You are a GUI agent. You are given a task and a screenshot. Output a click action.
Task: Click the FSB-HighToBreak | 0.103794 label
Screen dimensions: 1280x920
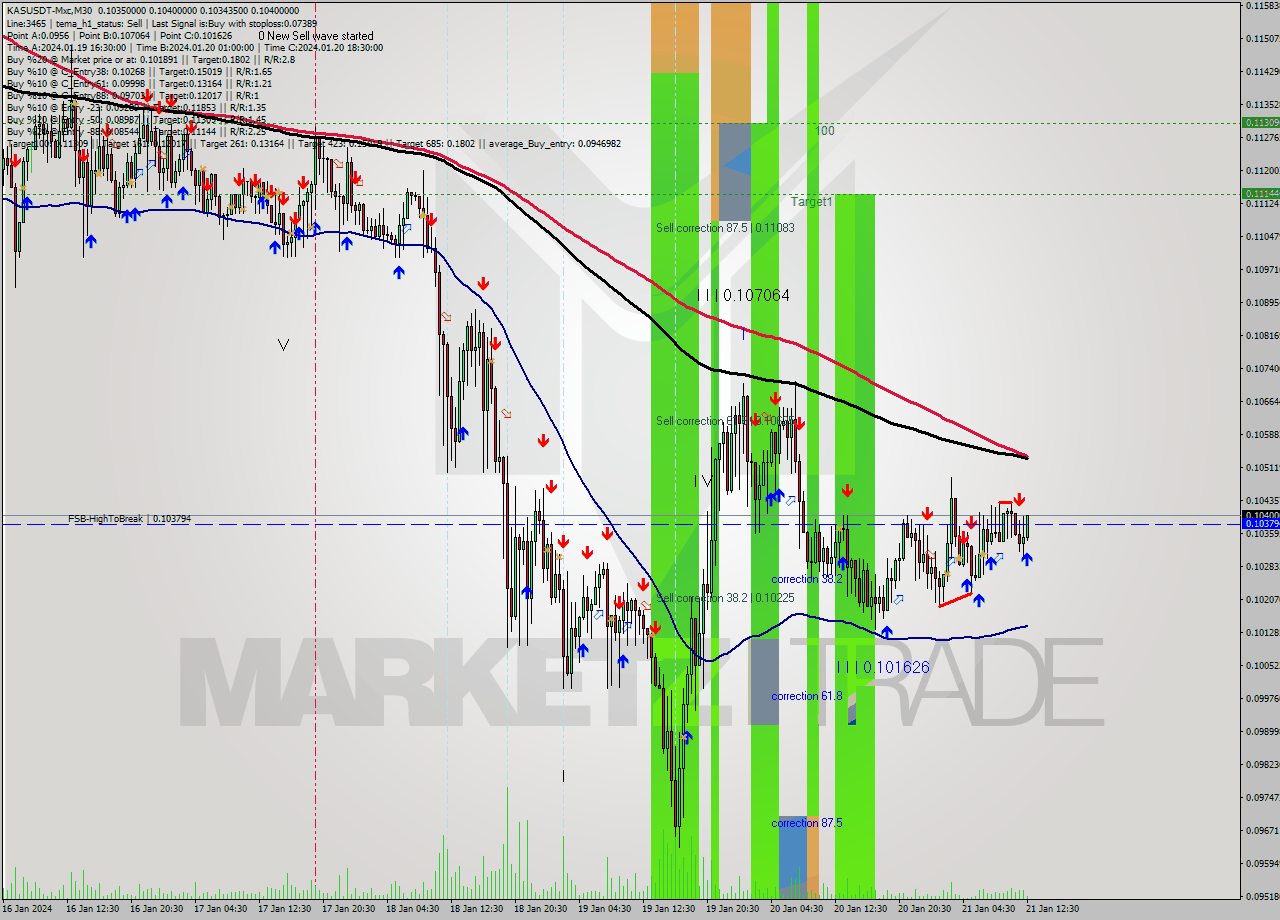[129, 519]
